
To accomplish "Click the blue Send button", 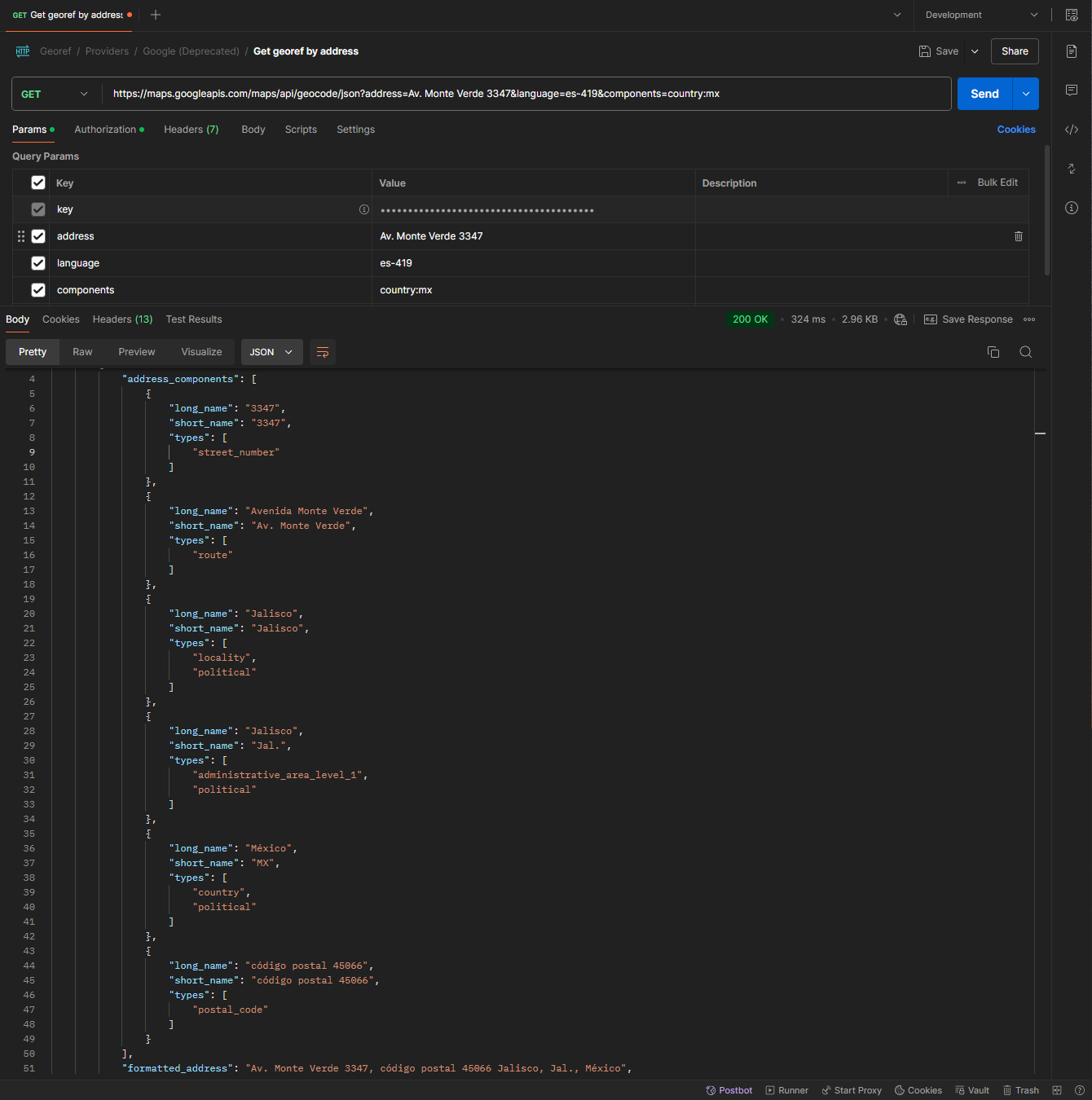I will pyautogui.click(x=984, y=94).
